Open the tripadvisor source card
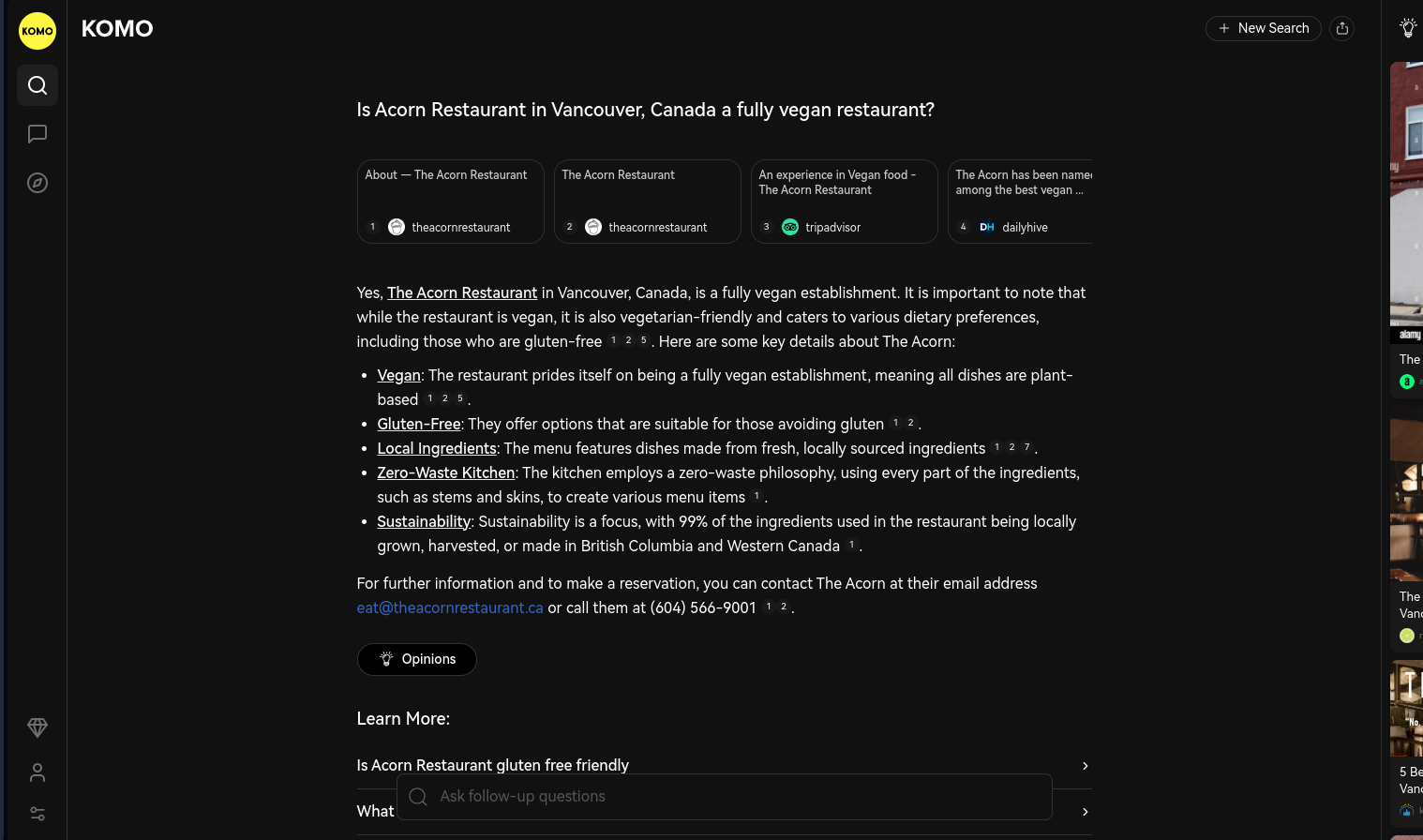This screenshot has width=1423, height=840. click(845, 202)
